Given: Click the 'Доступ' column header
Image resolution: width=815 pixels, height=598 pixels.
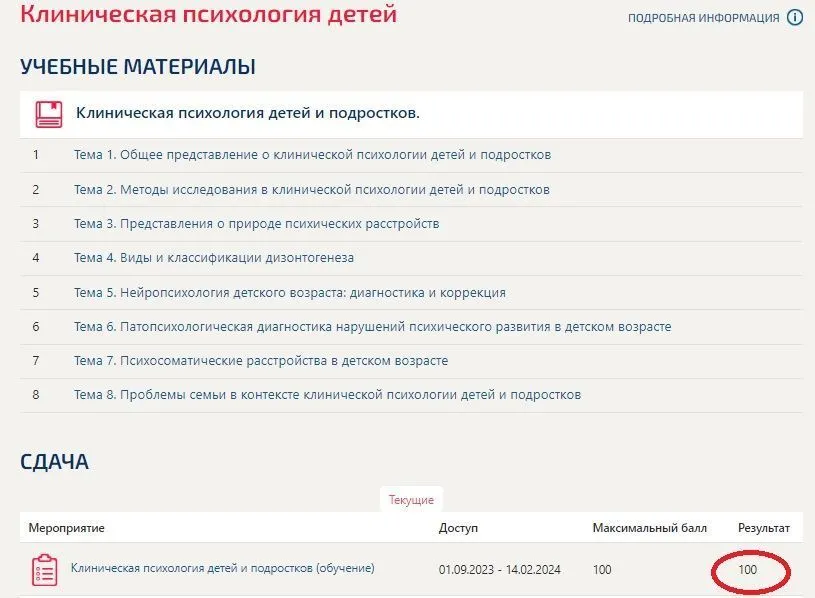Looking at the screenshot, I should 458,527.
